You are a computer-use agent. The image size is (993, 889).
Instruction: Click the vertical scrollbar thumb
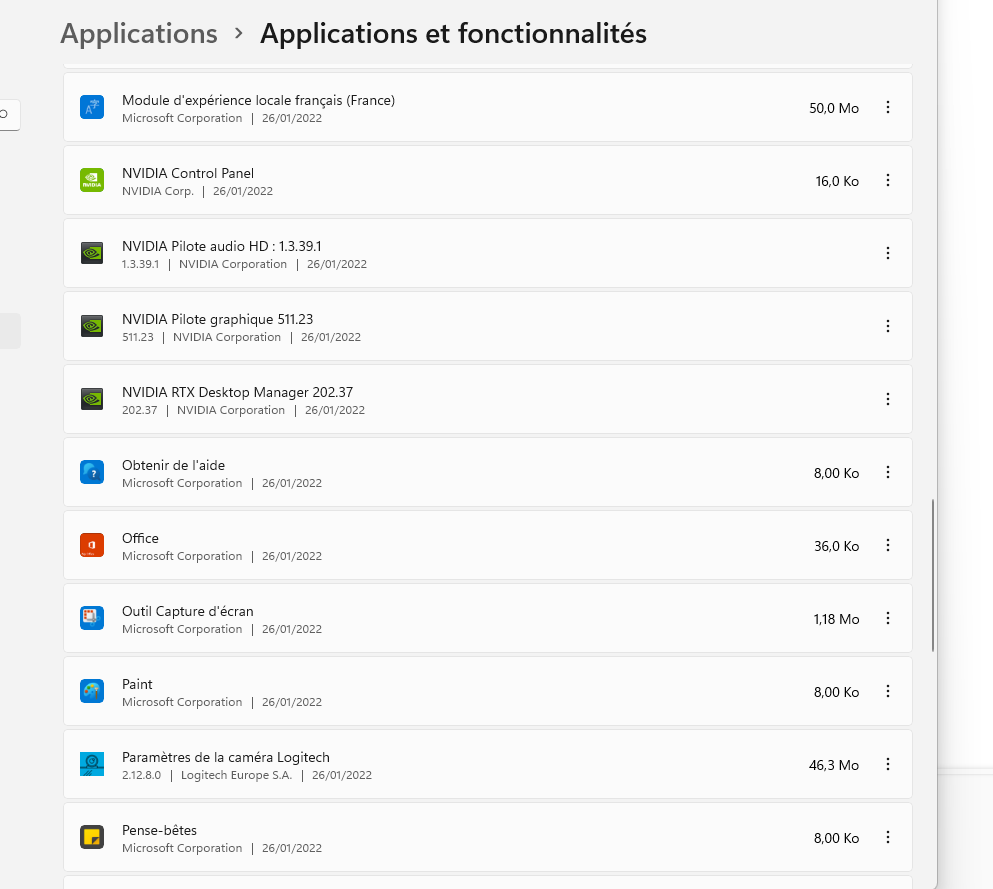tap(933, 575)
